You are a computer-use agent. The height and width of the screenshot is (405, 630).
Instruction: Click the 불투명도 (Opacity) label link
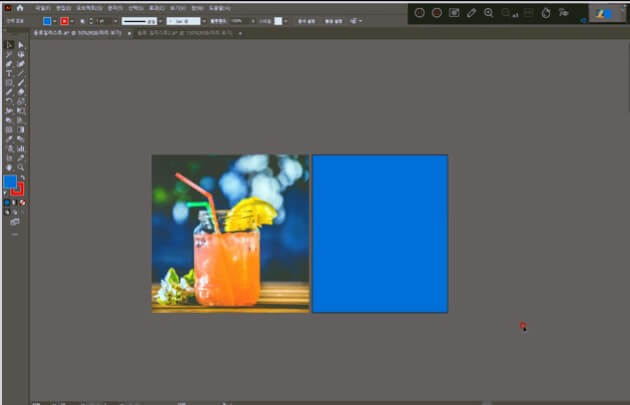(x=219, y=21)
